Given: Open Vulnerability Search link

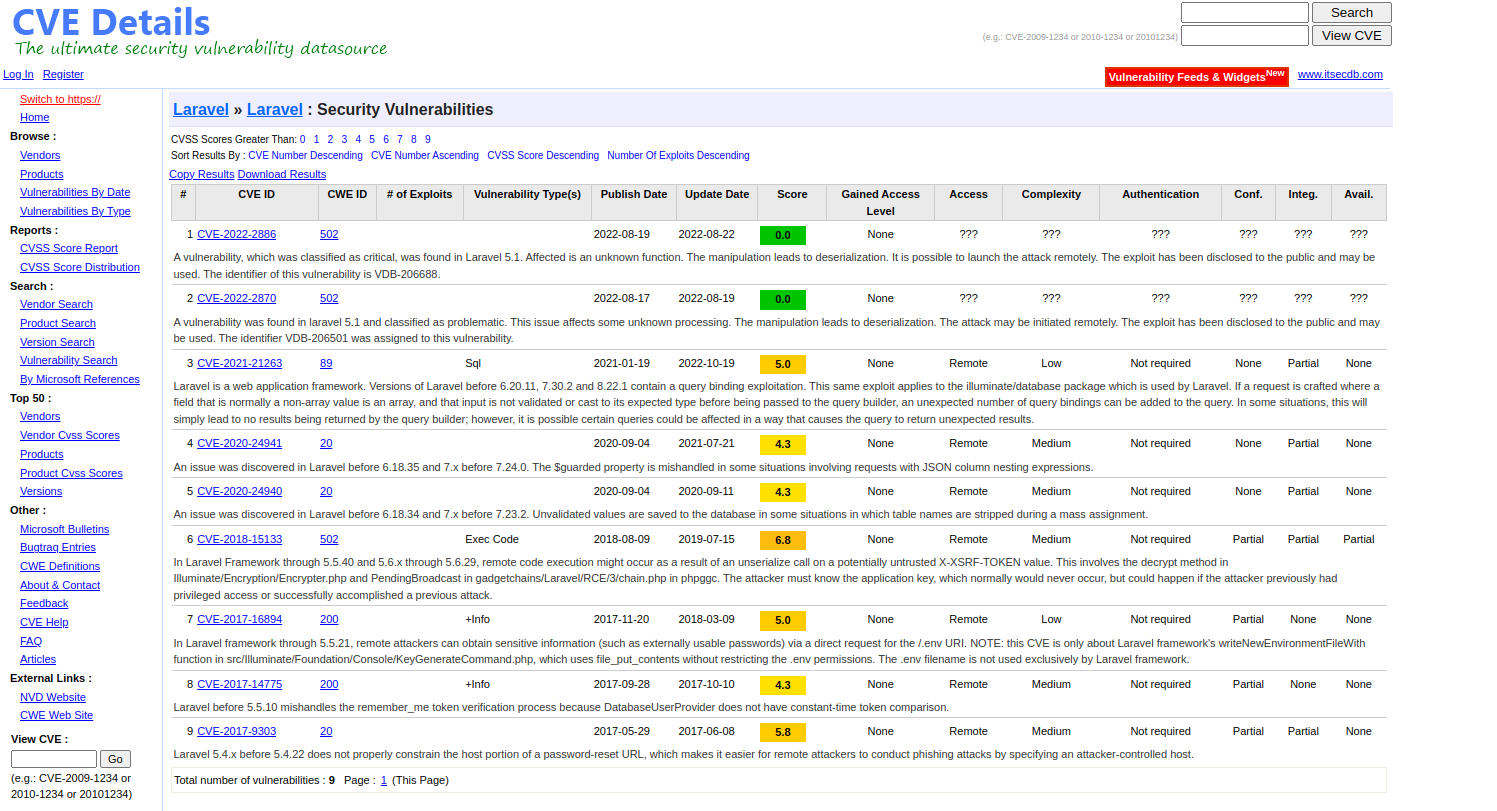Looking at the screenshot, I should click(69, 360).
